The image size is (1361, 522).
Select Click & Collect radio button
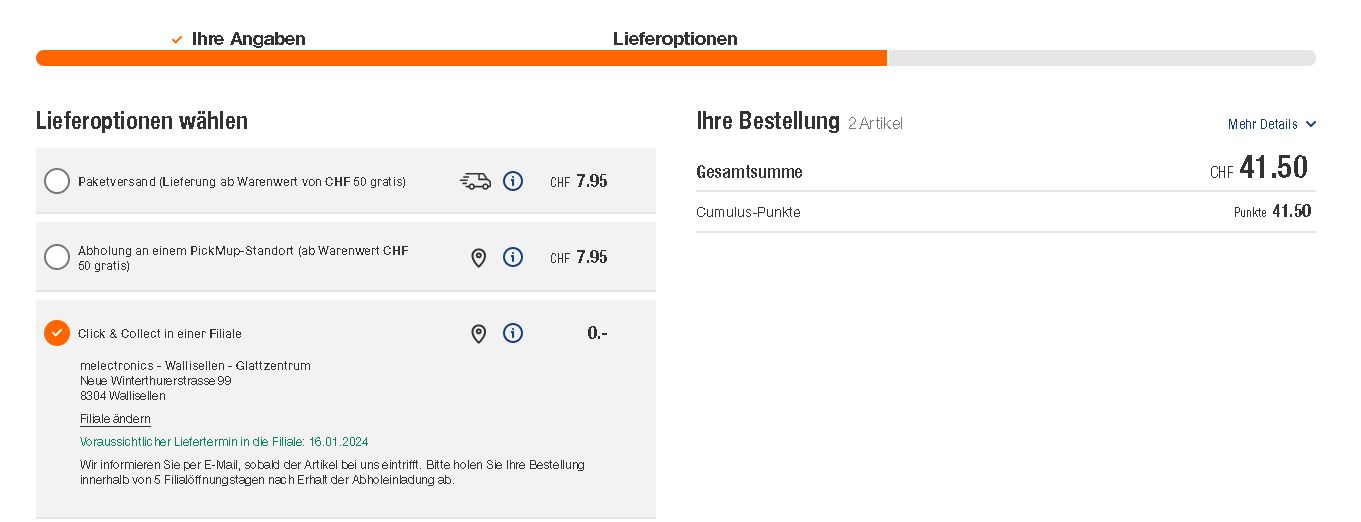coord(57,333)
